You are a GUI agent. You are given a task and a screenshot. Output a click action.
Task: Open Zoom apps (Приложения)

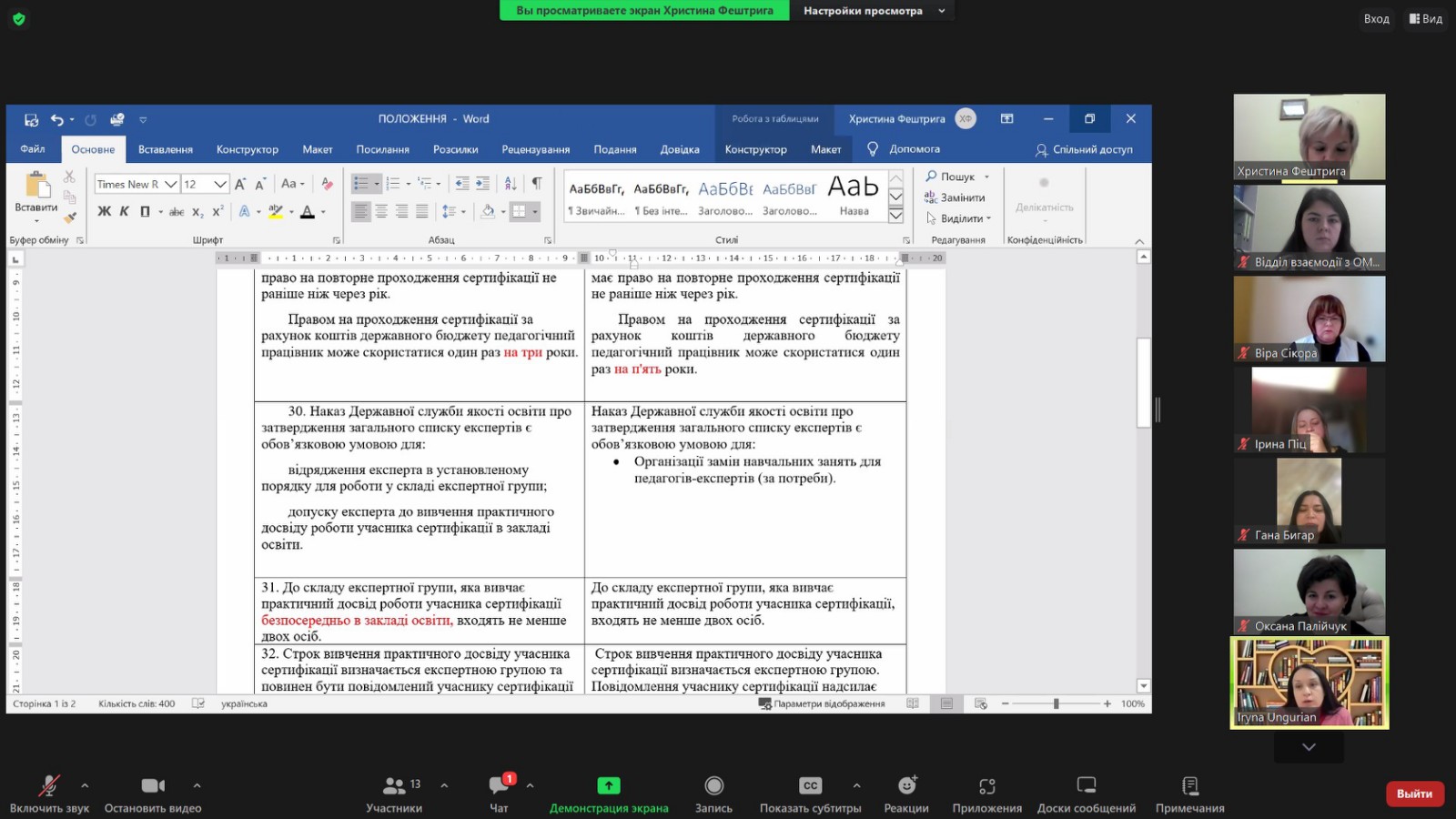point(987,794)
